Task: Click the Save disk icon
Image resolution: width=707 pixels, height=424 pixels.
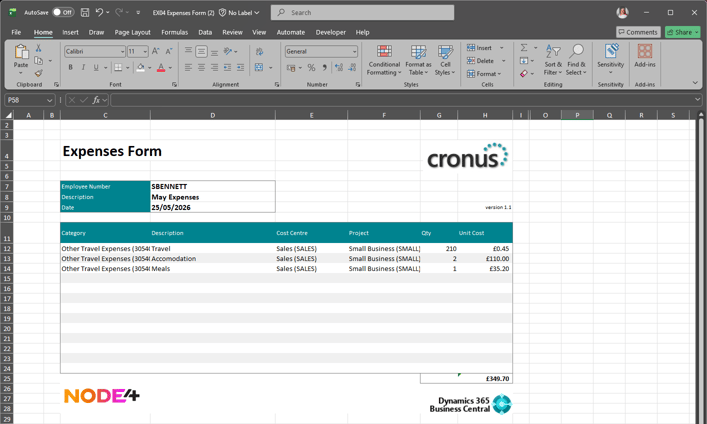Action: coord(85,13)
